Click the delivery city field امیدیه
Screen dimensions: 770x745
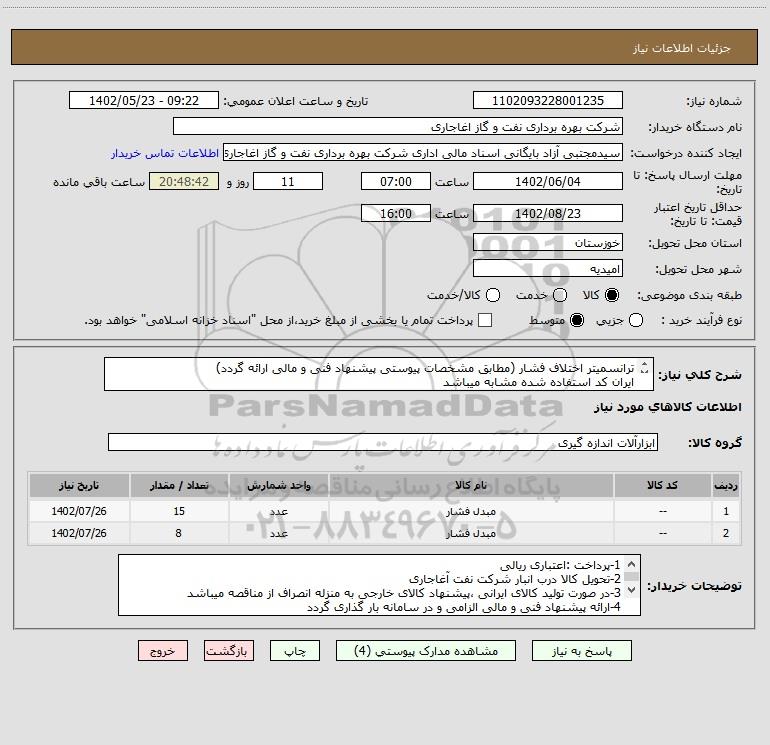click(x=548, y=268)
